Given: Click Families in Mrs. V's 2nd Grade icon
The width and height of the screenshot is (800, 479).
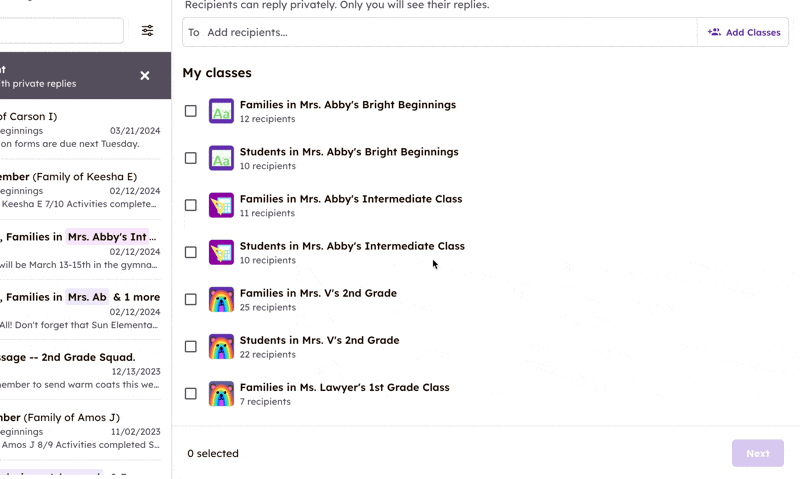Looking at the screenshot, I should click(221, 299).
